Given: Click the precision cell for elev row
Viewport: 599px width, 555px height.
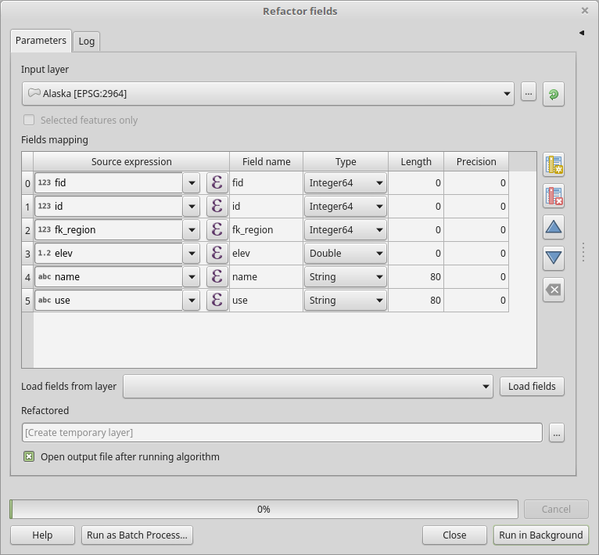Looking at the screenshot, I should tap(476, 254).
